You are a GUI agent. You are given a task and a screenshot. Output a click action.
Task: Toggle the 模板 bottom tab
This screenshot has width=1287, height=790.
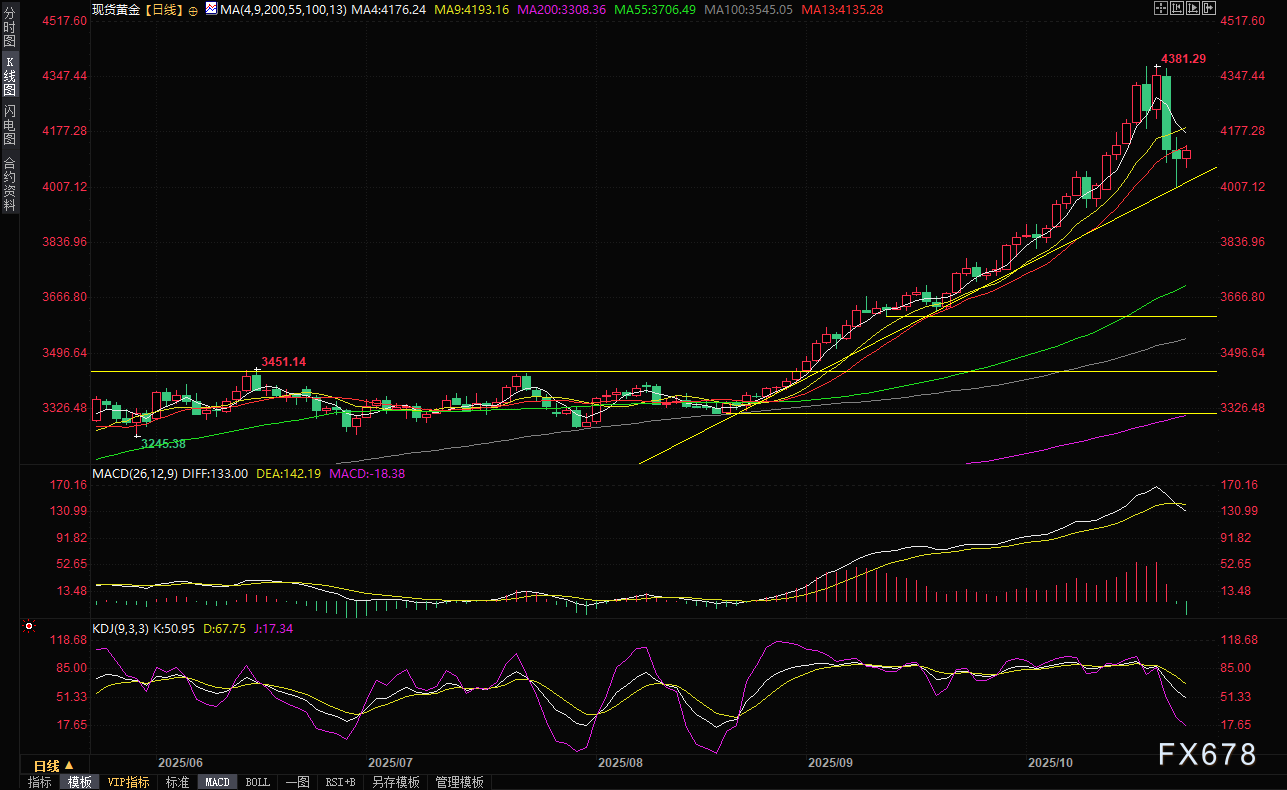coord(79,782)
